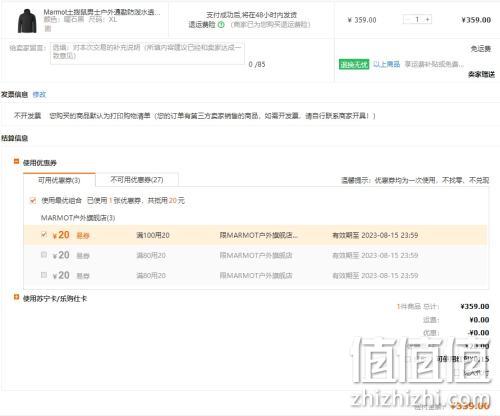Expand the 使用苏宁卡/乐购仕卡 section

(16, 297)
